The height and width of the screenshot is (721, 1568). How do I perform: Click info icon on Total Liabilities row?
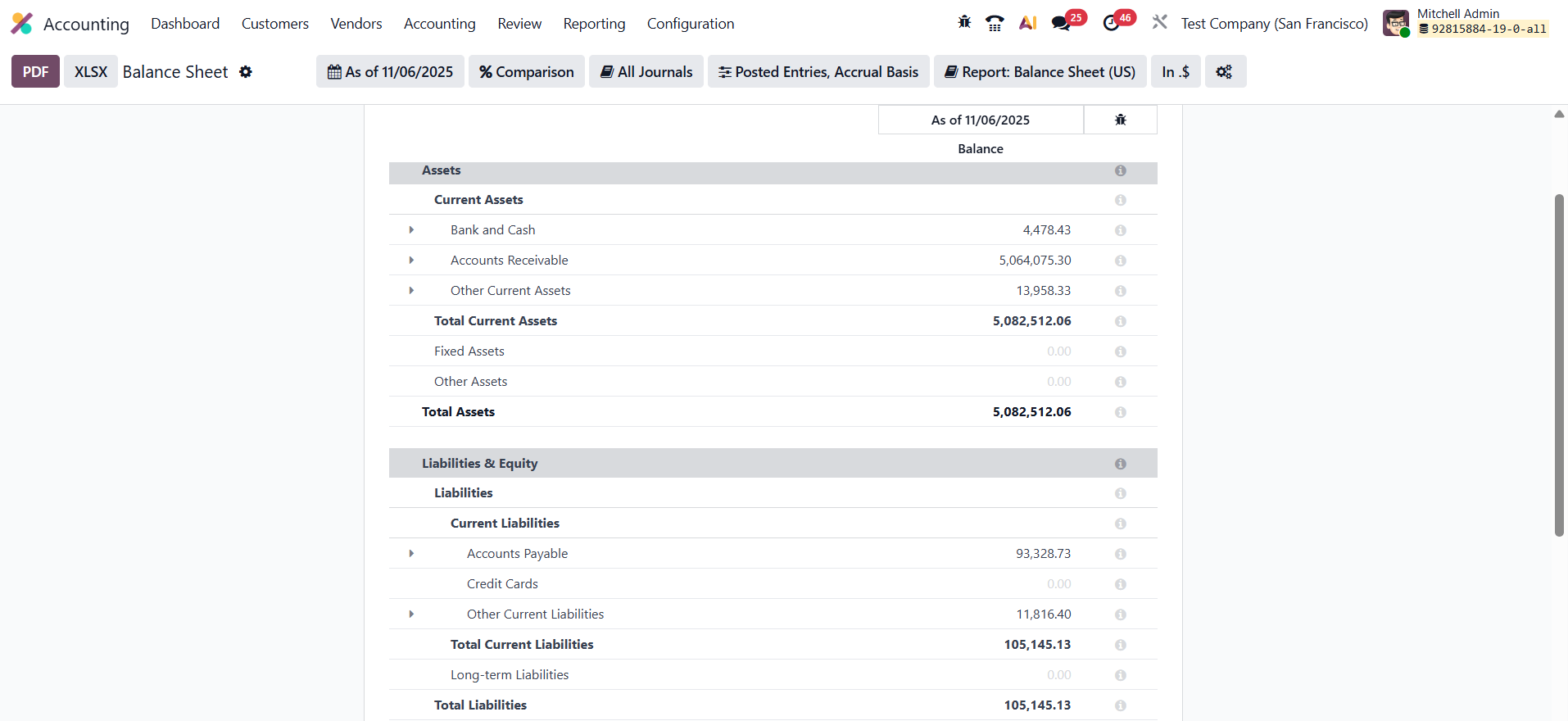pos(1121,705)
